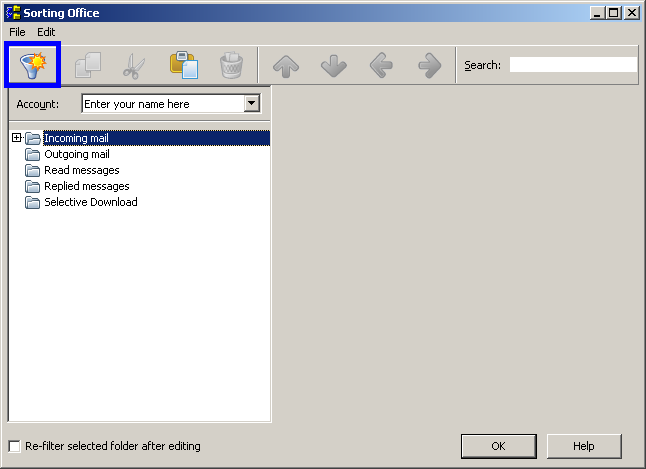Click the Copy toolbar icon

[87, 65]
